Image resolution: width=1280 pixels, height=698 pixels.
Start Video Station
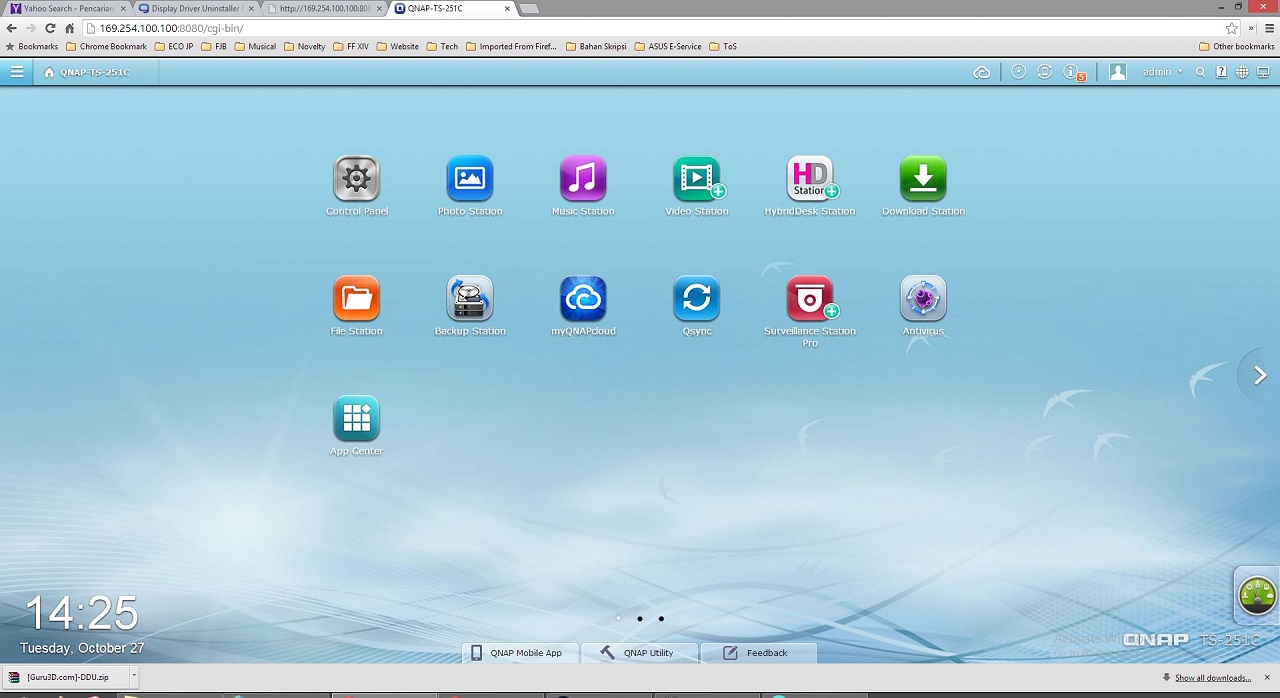[x=696, y=178]
